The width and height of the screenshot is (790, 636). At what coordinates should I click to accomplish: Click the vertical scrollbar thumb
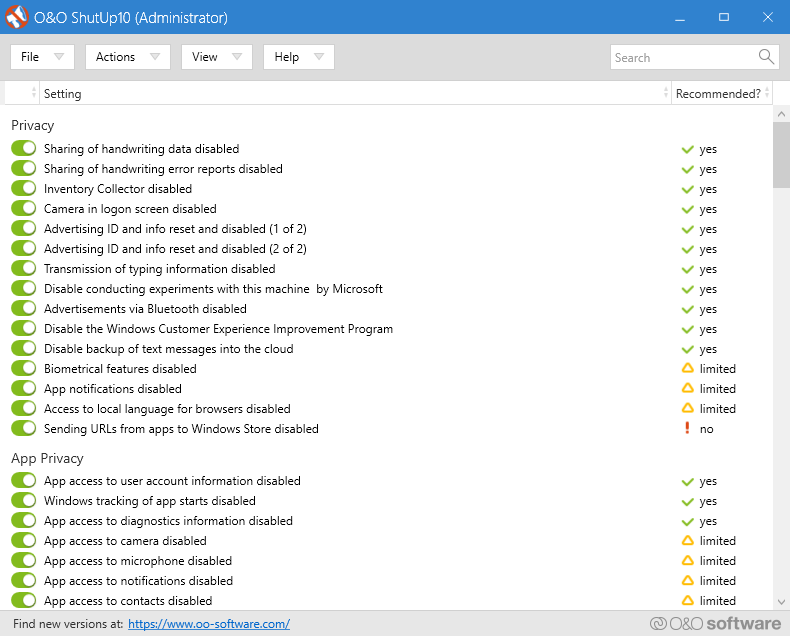tap(781, 155)
